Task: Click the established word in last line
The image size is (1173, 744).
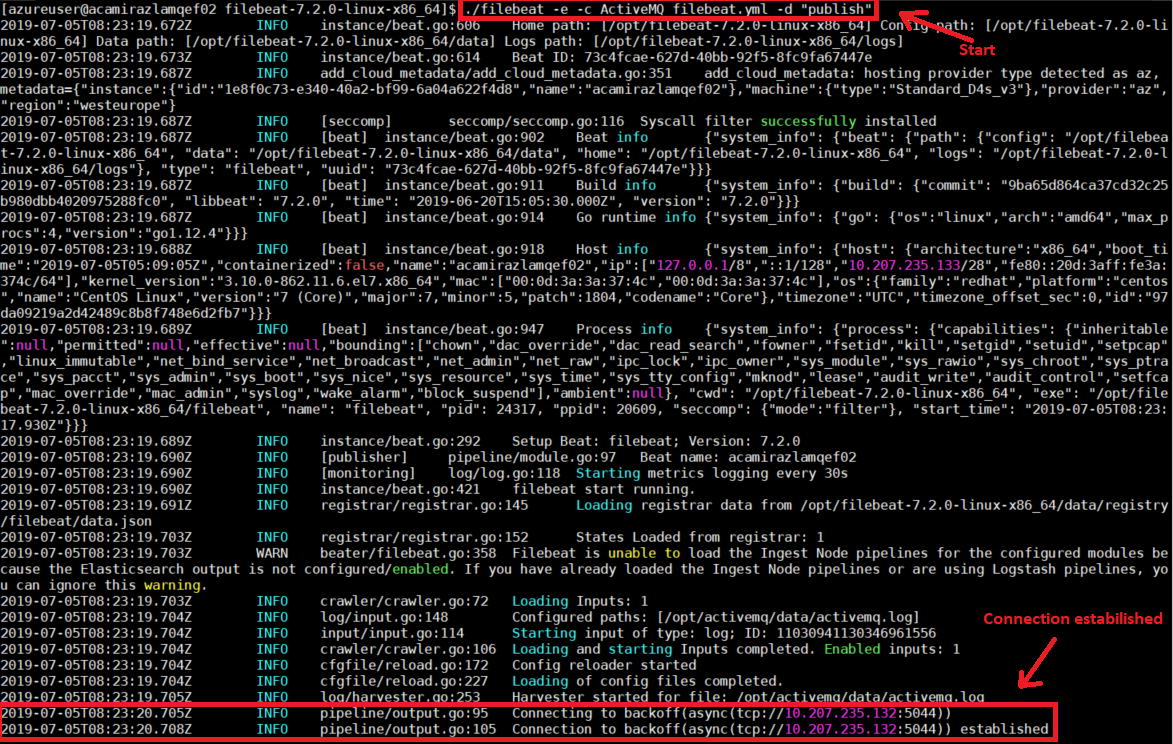Action: point(1005,729)
